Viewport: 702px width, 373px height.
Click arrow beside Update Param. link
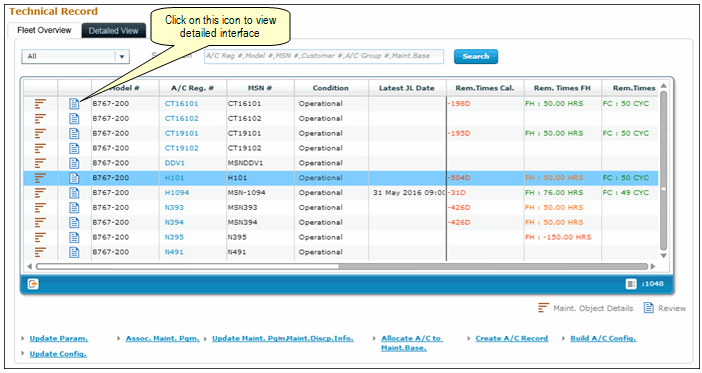coord(23,339)
